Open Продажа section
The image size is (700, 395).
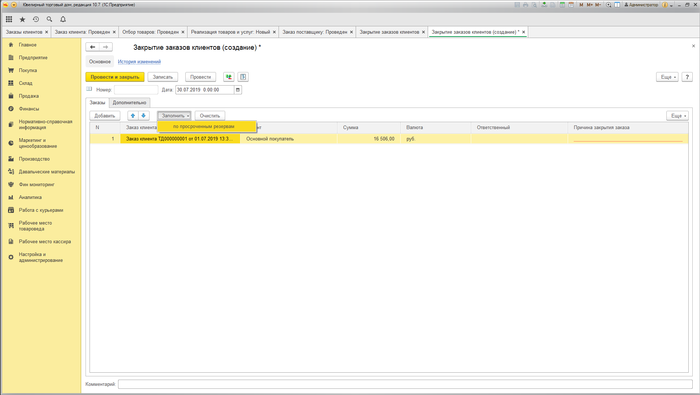(29, 96)
